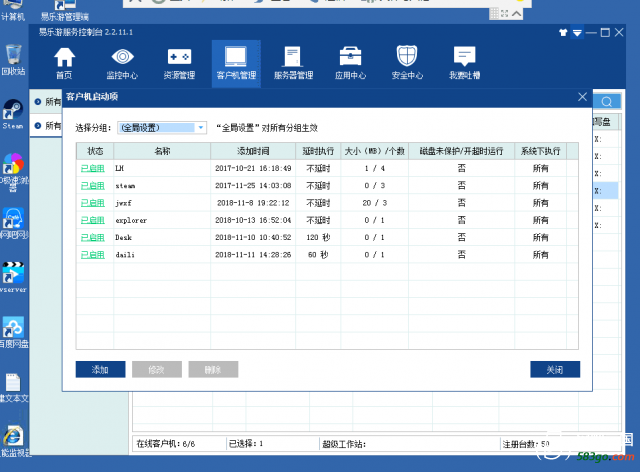The image size is (640, 472).
Task: Open the 首页 home icon
Action: pyautogui.click(x=64, y=63)
